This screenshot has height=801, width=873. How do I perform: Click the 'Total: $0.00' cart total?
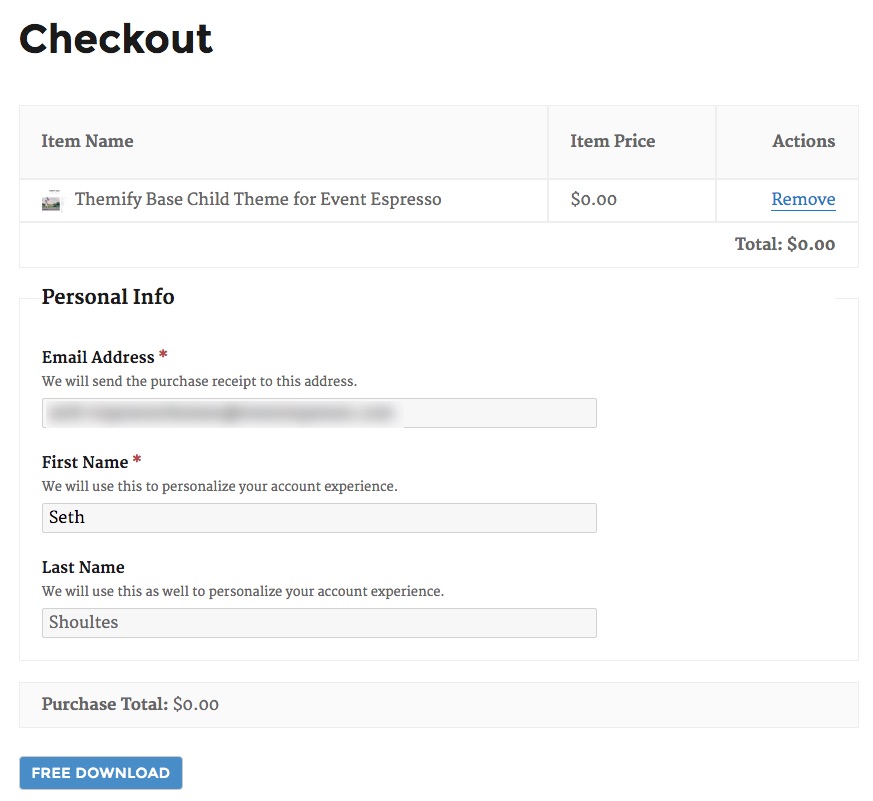coord(785,244)
